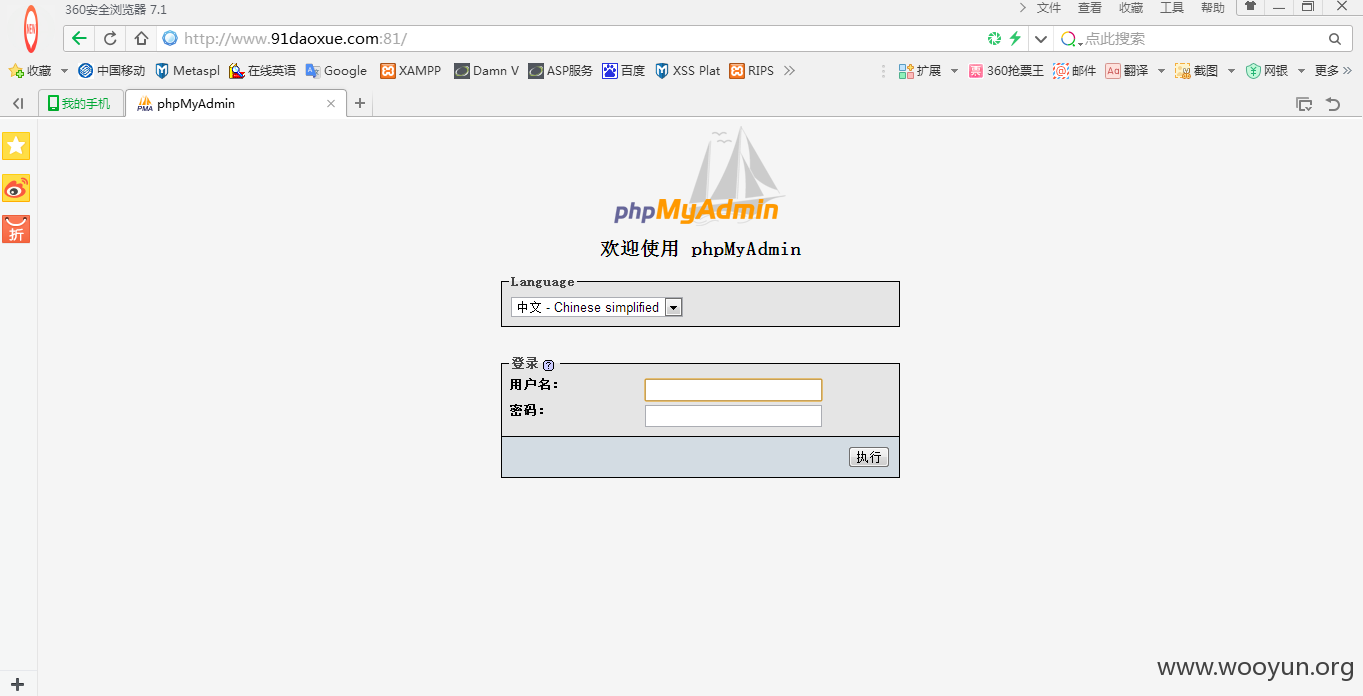Open the 网银 online banking extension
The height and width of the screenshot is (696, 1363).
tap(1267, 71)
